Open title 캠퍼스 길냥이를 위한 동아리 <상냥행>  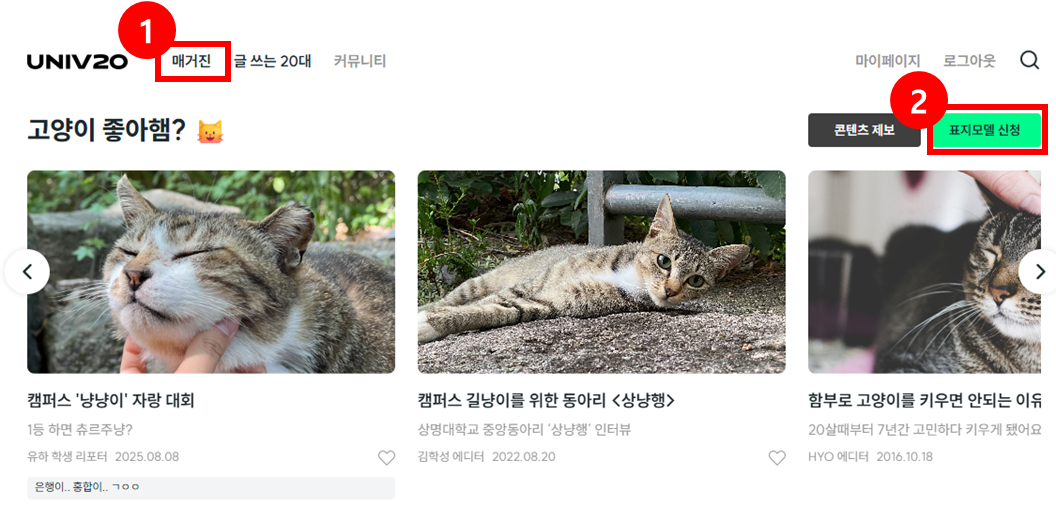pyautogui.click(x=546, y=401)
